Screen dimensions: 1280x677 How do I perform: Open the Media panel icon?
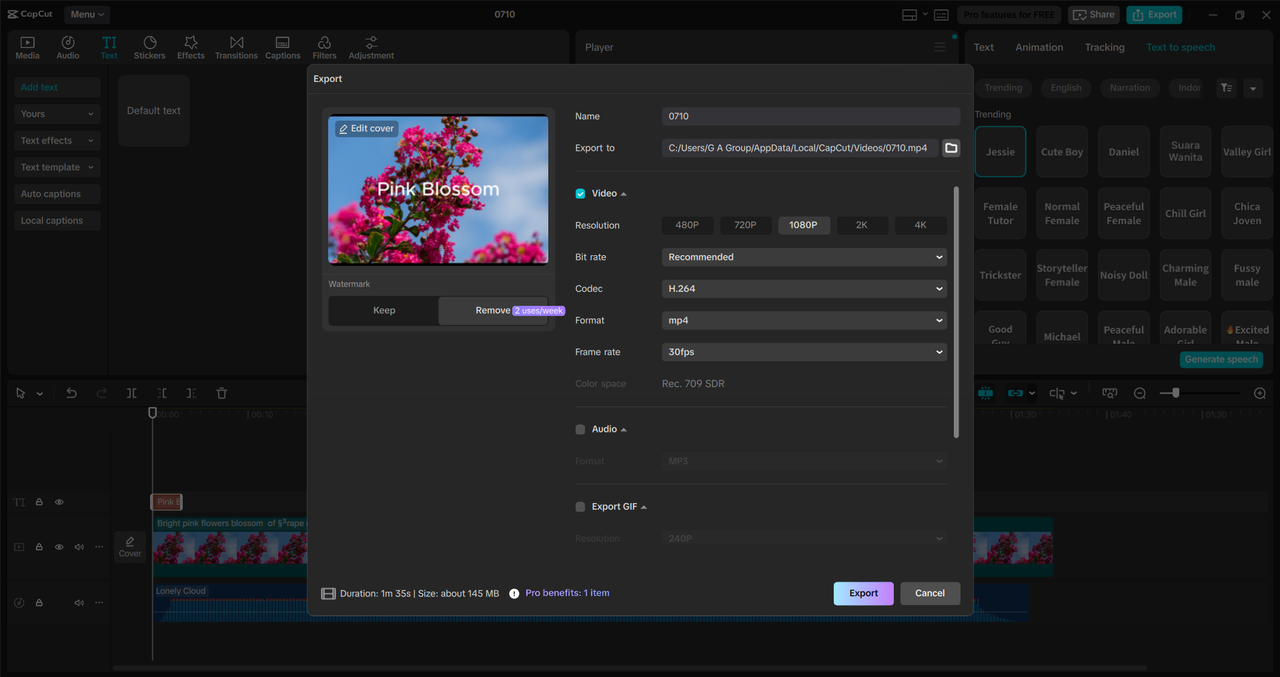point(27,47)
